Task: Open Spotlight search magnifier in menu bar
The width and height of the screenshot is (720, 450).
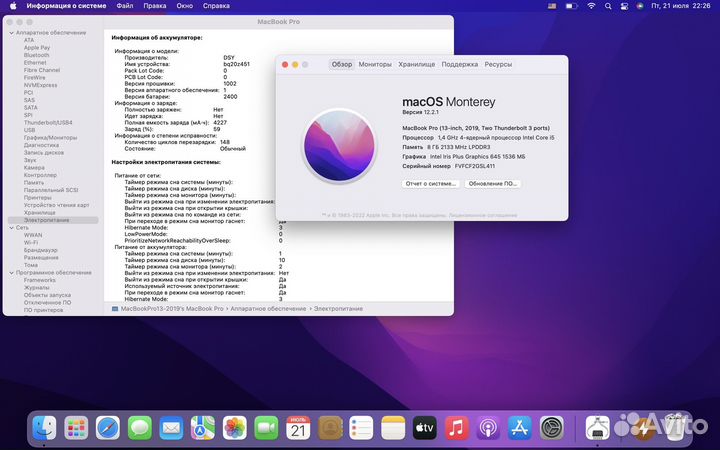Action: 608,6
